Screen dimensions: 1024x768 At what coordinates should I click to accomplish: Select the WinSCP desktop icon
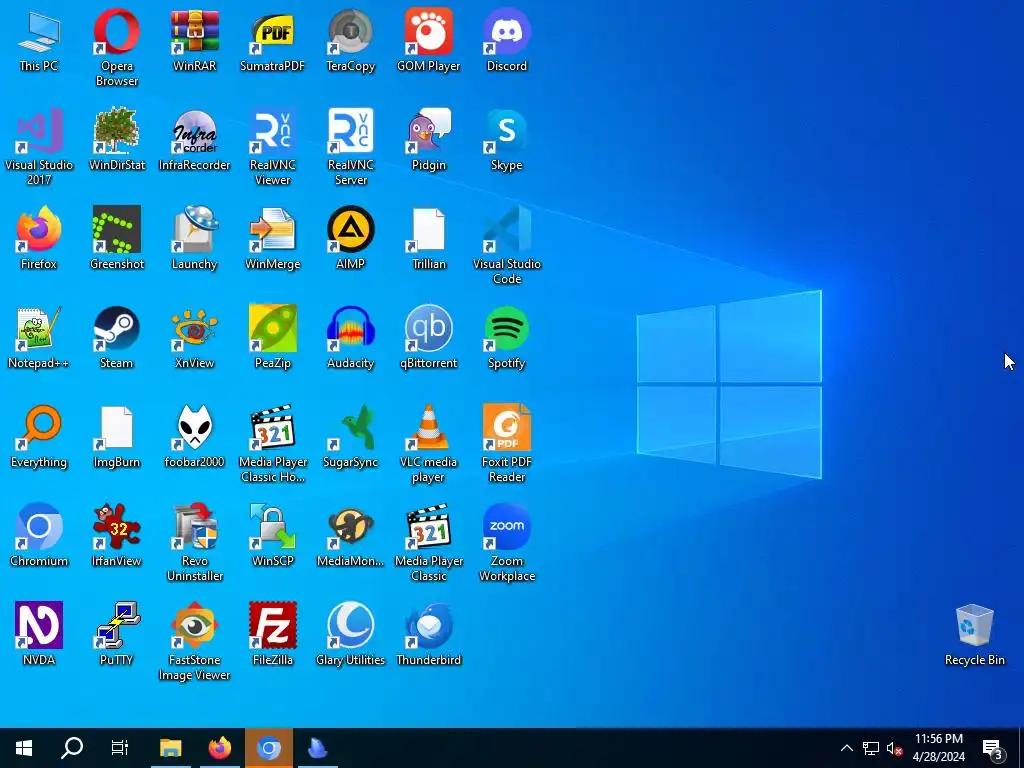272,536
